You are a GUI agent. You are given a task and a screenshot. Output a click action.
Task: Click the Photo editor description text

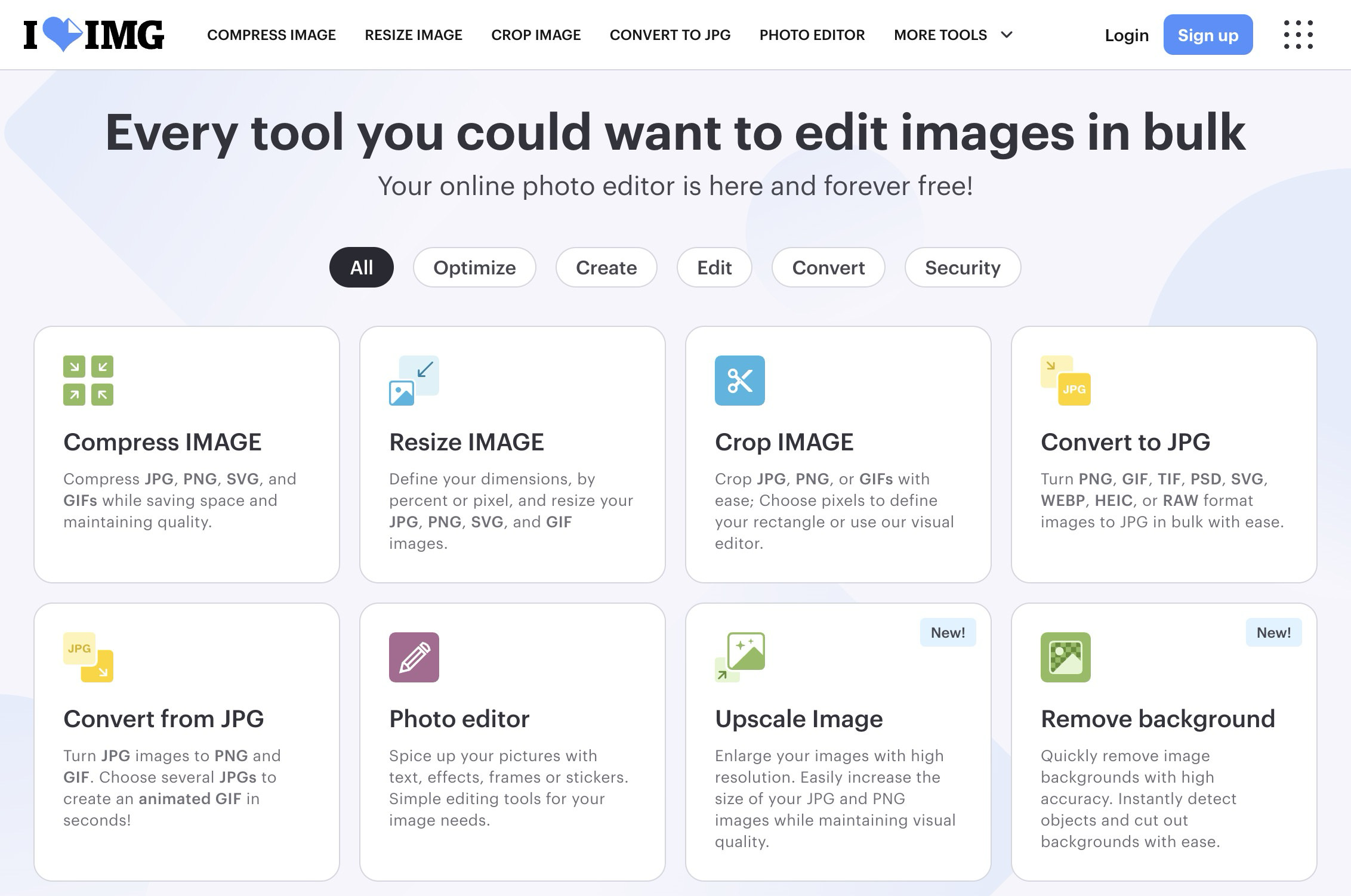point(508,787)
